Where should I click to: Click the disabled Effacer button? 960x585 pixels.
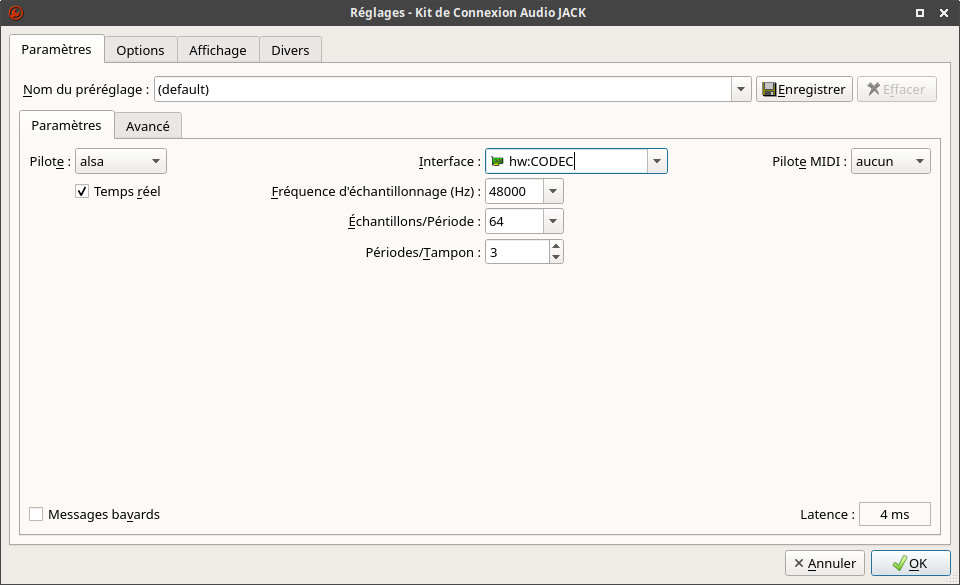click(x=896, y=89)
